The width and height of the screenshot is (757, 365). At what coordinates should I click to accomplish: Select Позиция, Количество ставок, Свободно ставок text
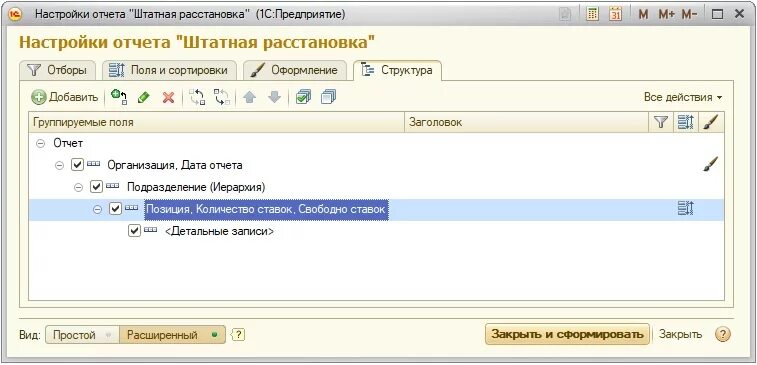(x=266, y=209)
